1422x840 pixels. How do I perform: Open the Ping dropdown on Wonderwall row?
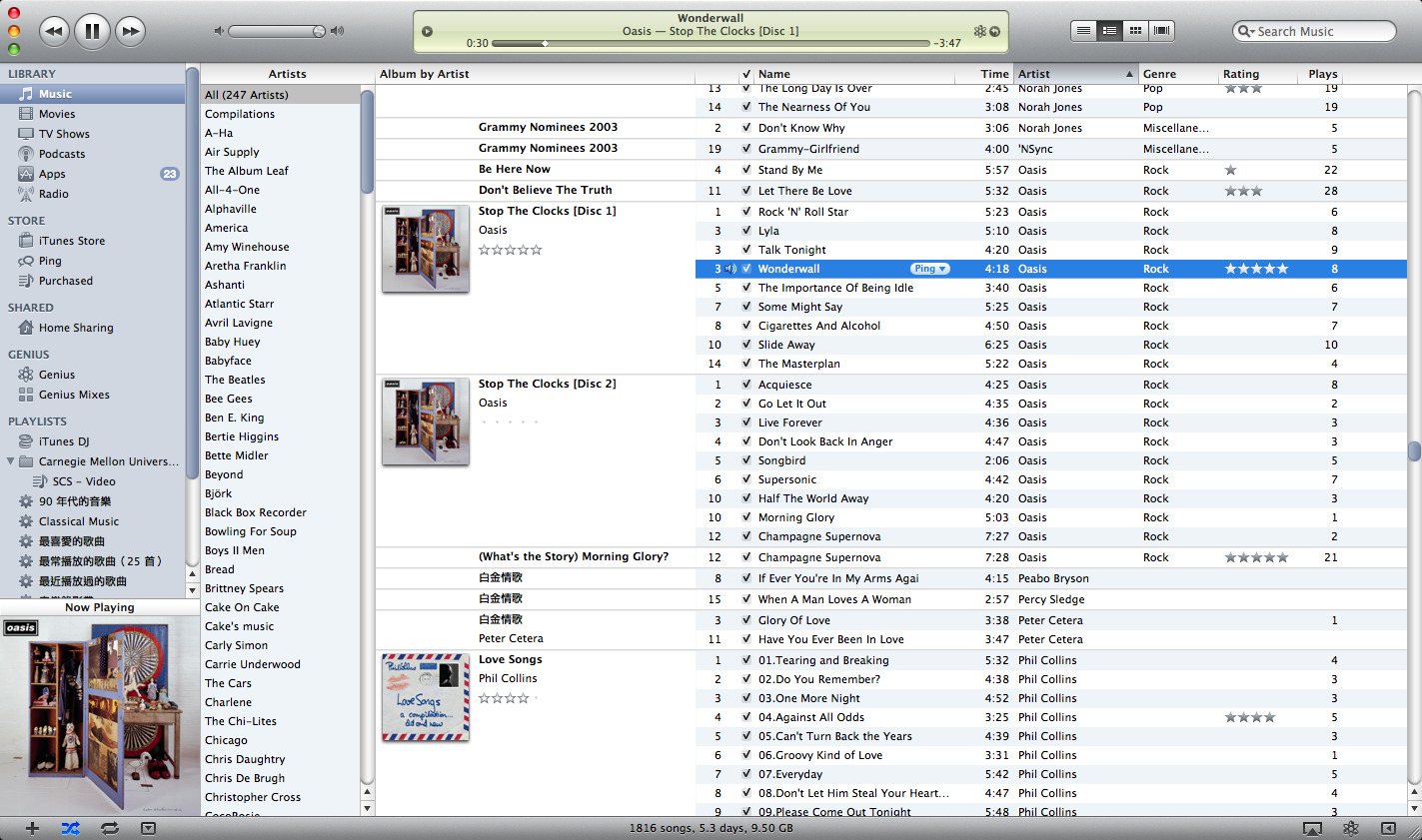pyautogui.click(x=929, y=269)
